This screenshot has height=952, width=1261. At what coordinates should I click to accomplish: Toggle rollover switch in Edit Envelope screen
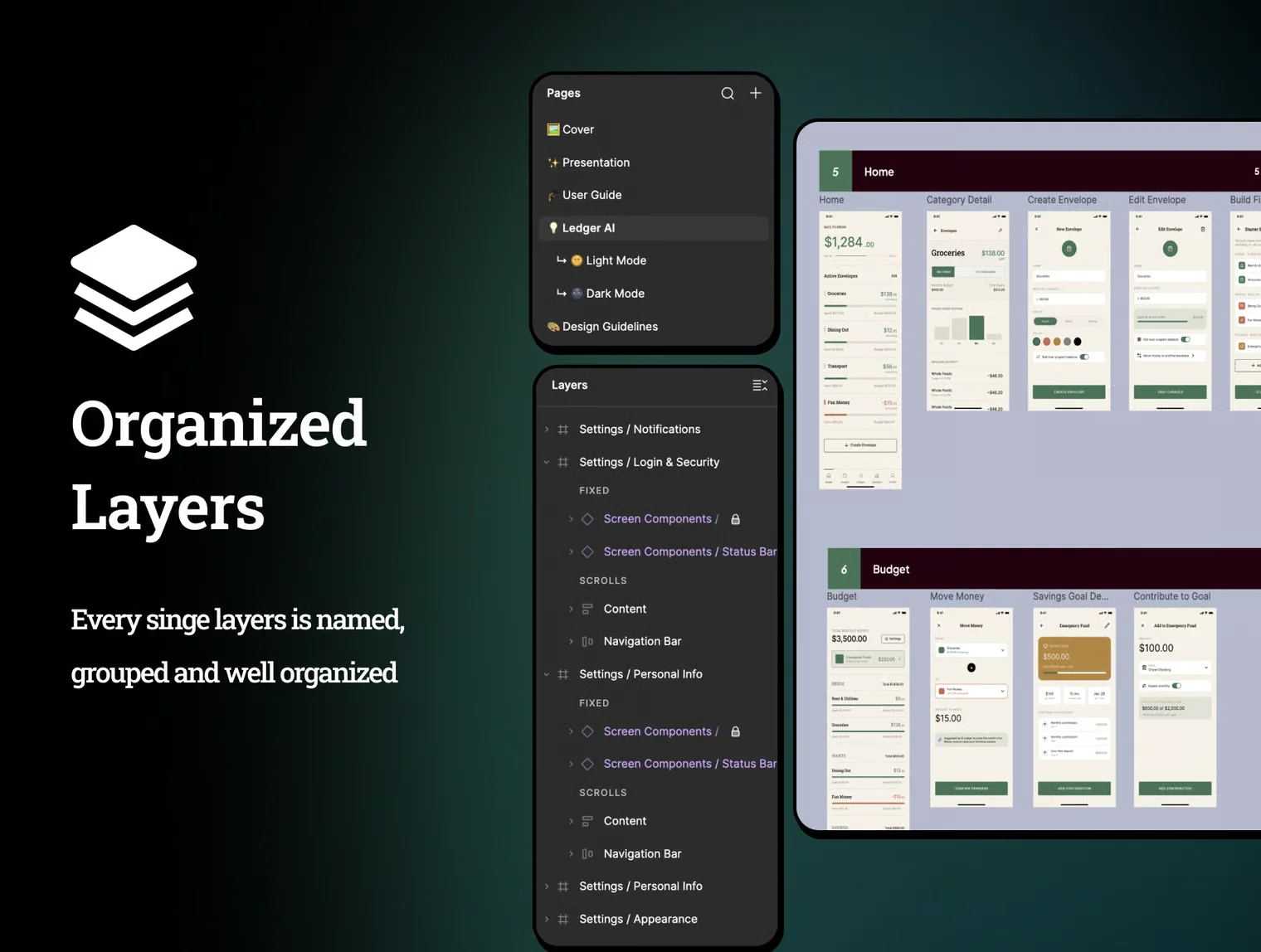[x=1186, y=339]
